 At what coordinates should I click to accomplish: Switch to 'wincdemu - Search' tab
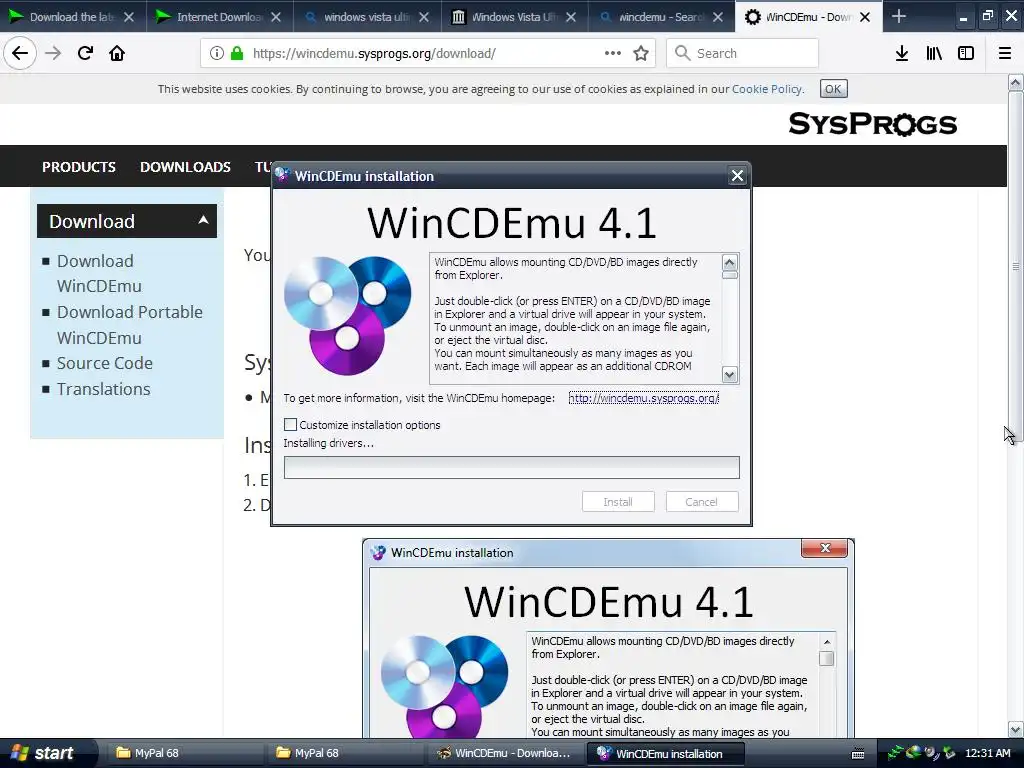point(662,16)
